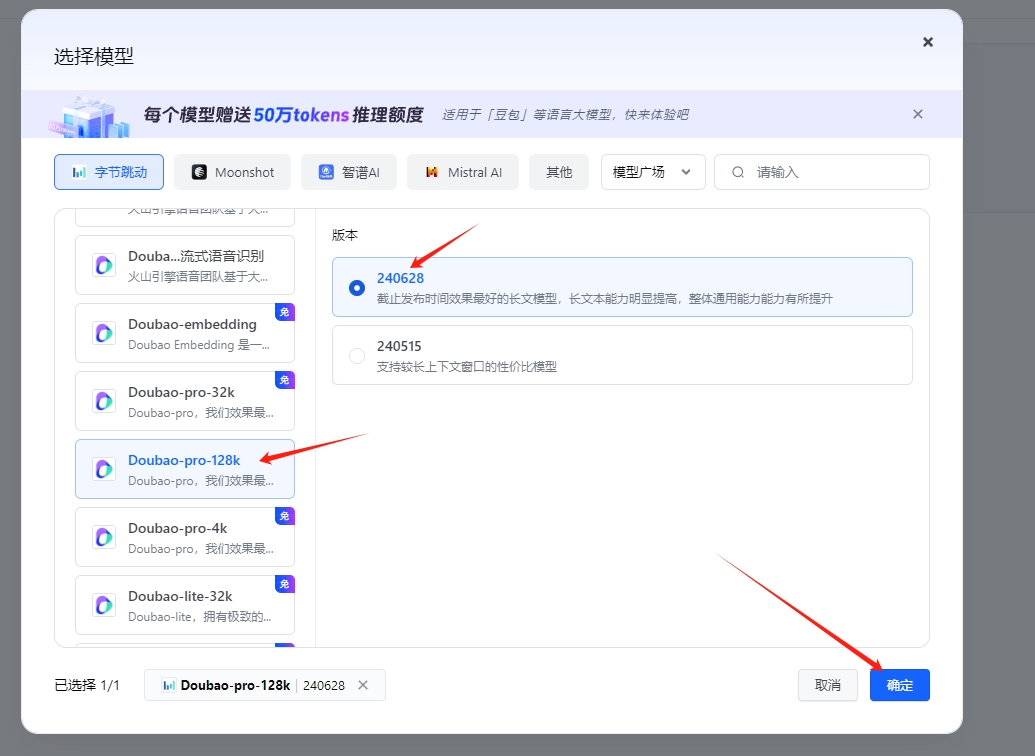Click the Moonshot logo icon

click(199, 172)
